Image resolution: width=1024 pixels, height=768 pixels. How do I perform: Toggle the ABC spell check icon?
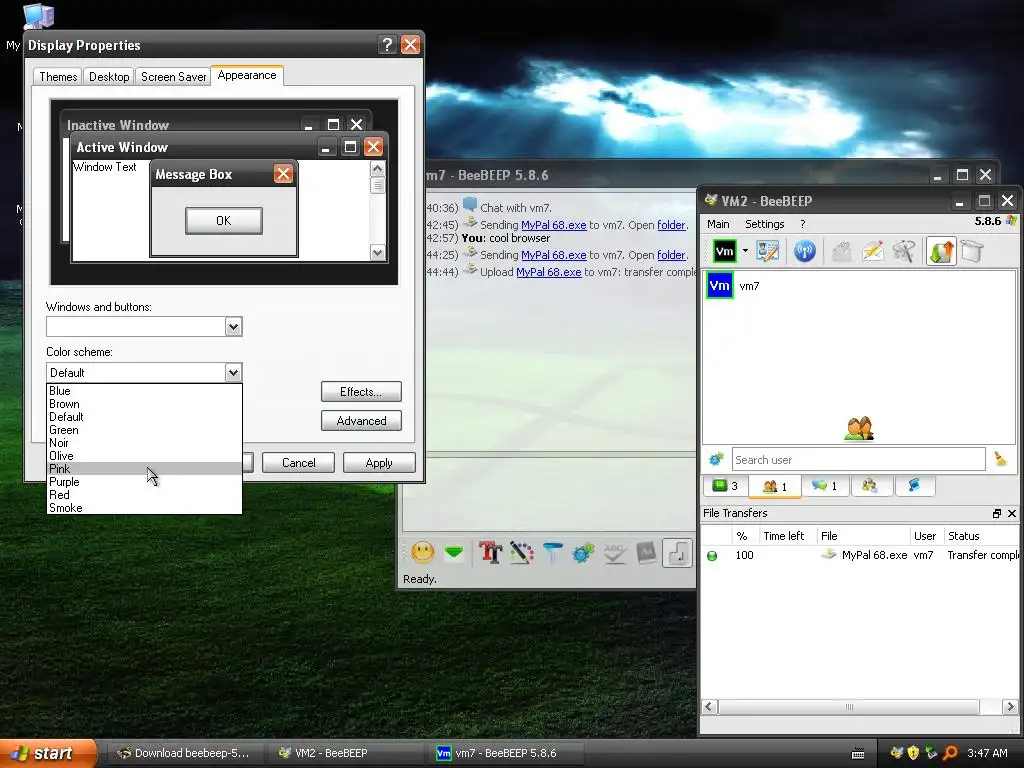[x=615, y=553]
